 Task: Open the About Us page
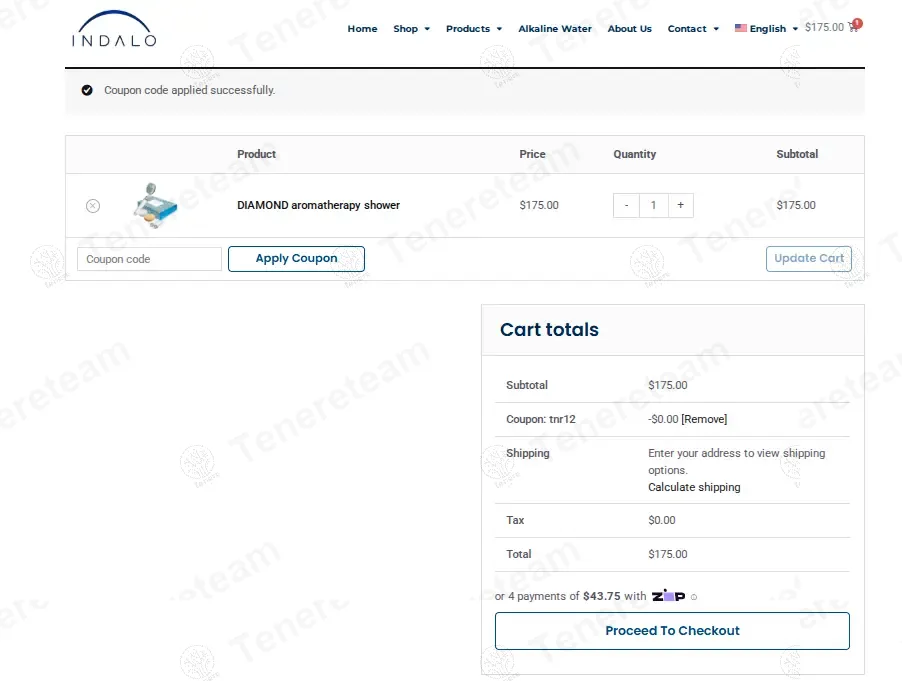[629, 28]
